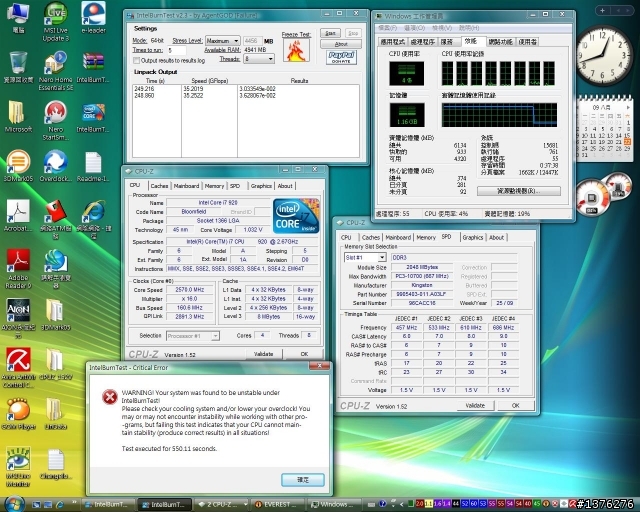Show hidden system tray icons arrow
Image resolution: width=640 pixels, height=512 pixels.
pos(401,504)
